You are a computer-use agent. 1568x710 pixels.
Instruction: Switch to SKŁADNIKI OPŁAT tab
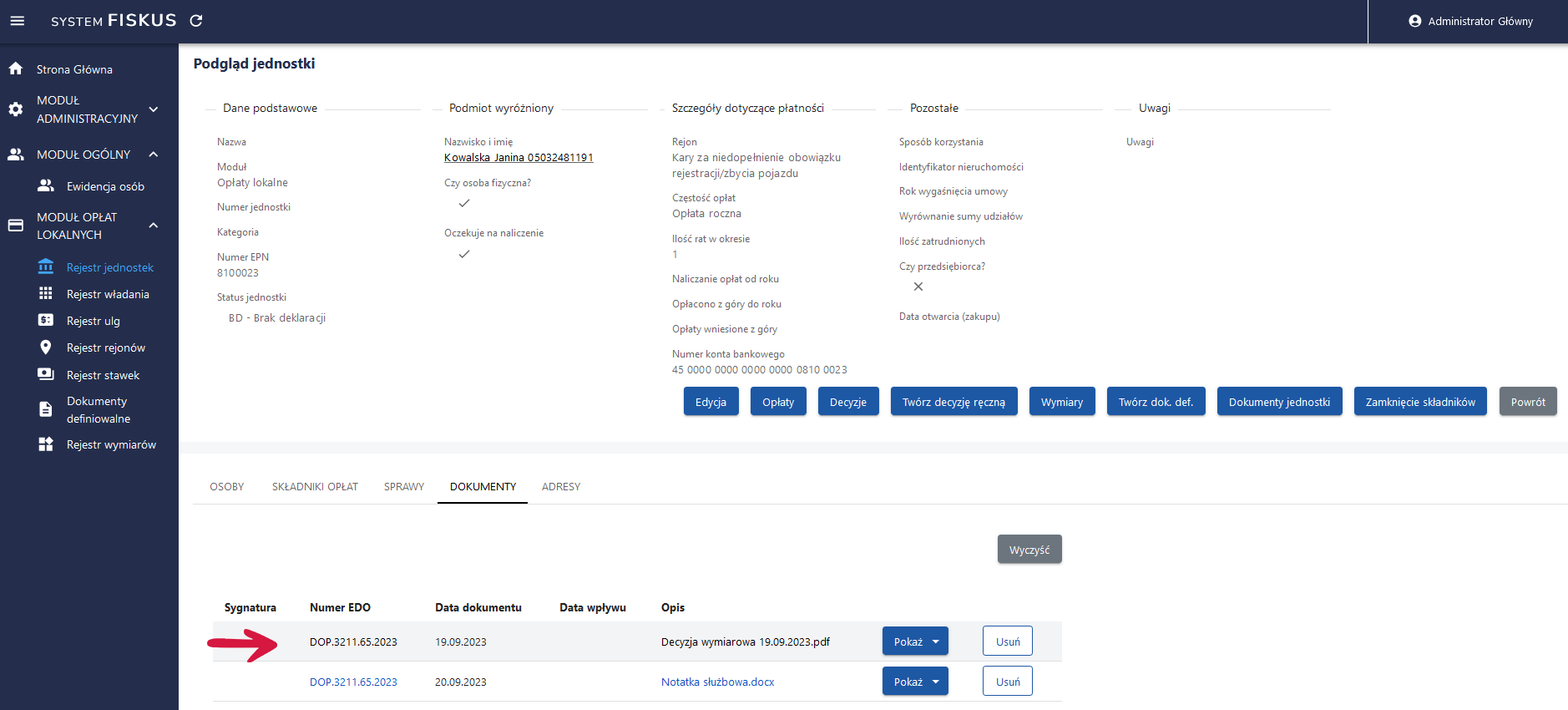coord(315,486)
